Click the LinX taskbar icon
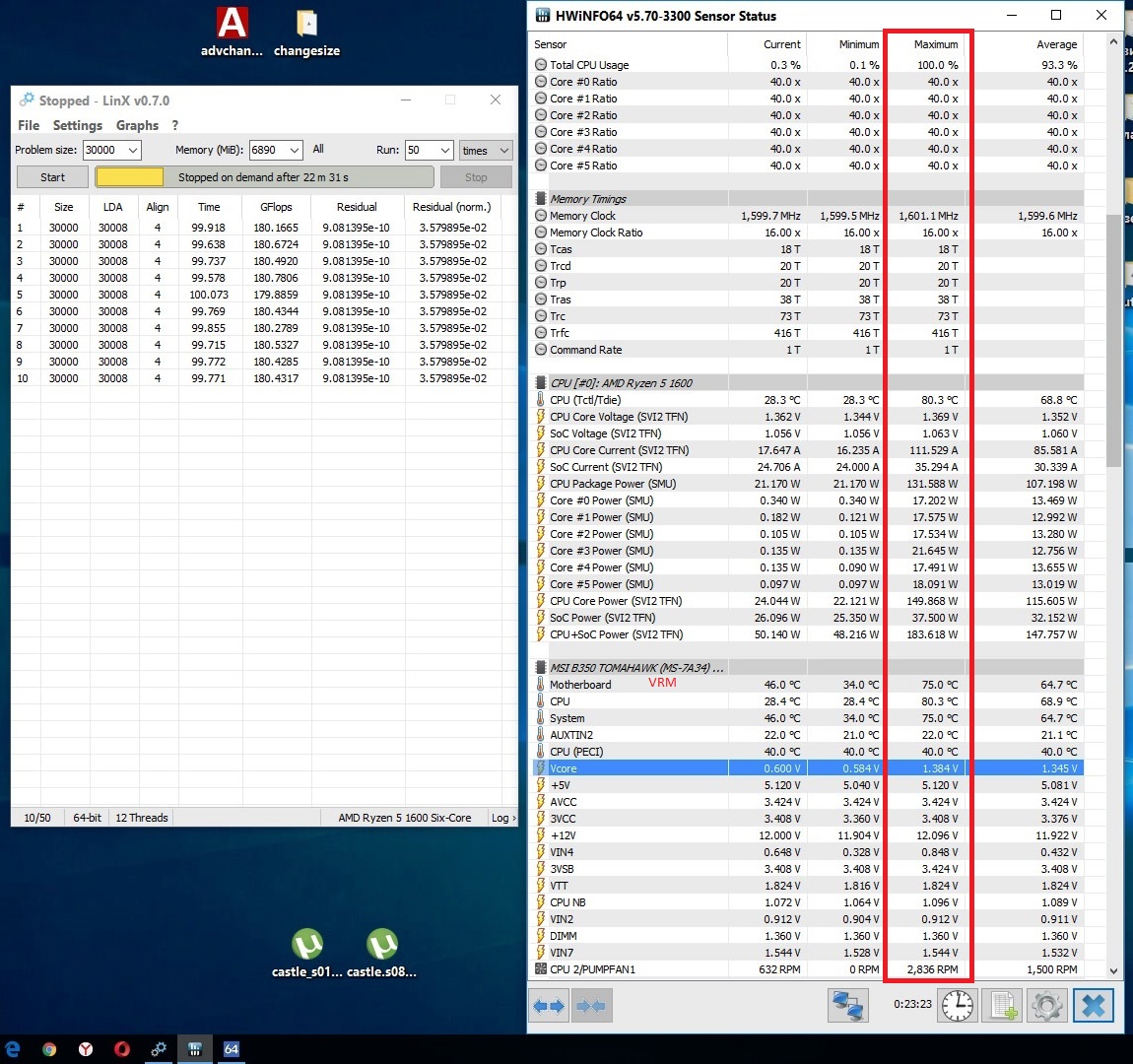 [x=159, y=1049]
